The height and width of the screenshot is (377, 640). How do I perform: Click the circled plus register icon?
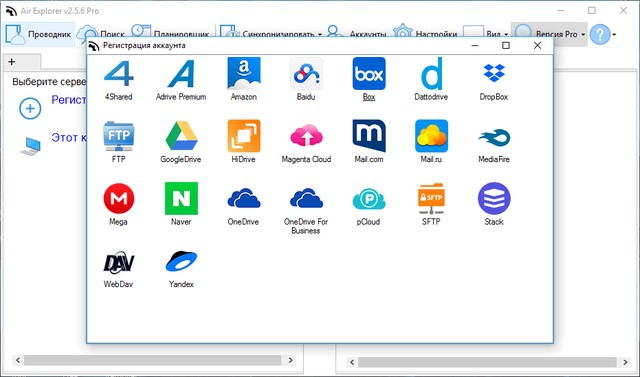tap(30, 109)
